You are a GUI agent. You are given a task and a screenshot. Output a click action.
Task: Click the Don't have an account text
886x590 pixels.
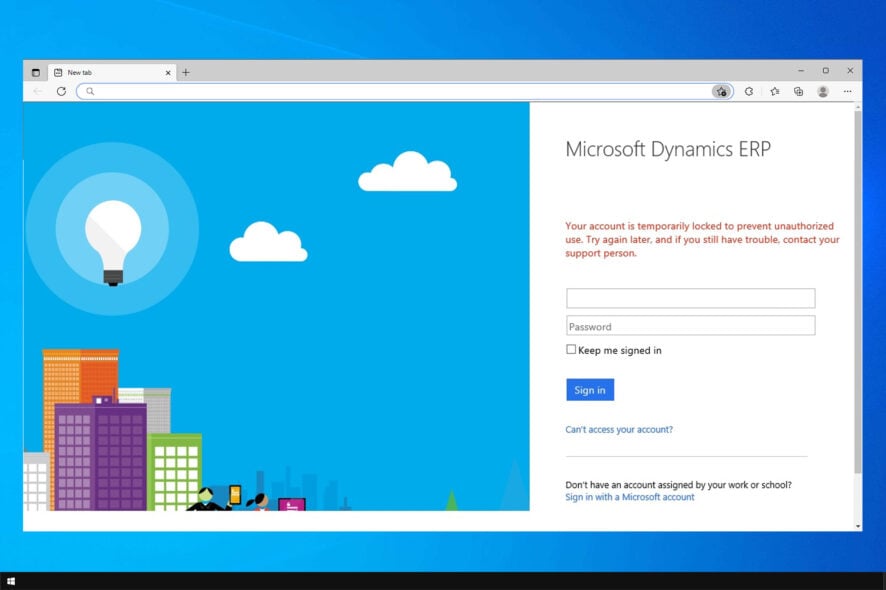(678, 485)
